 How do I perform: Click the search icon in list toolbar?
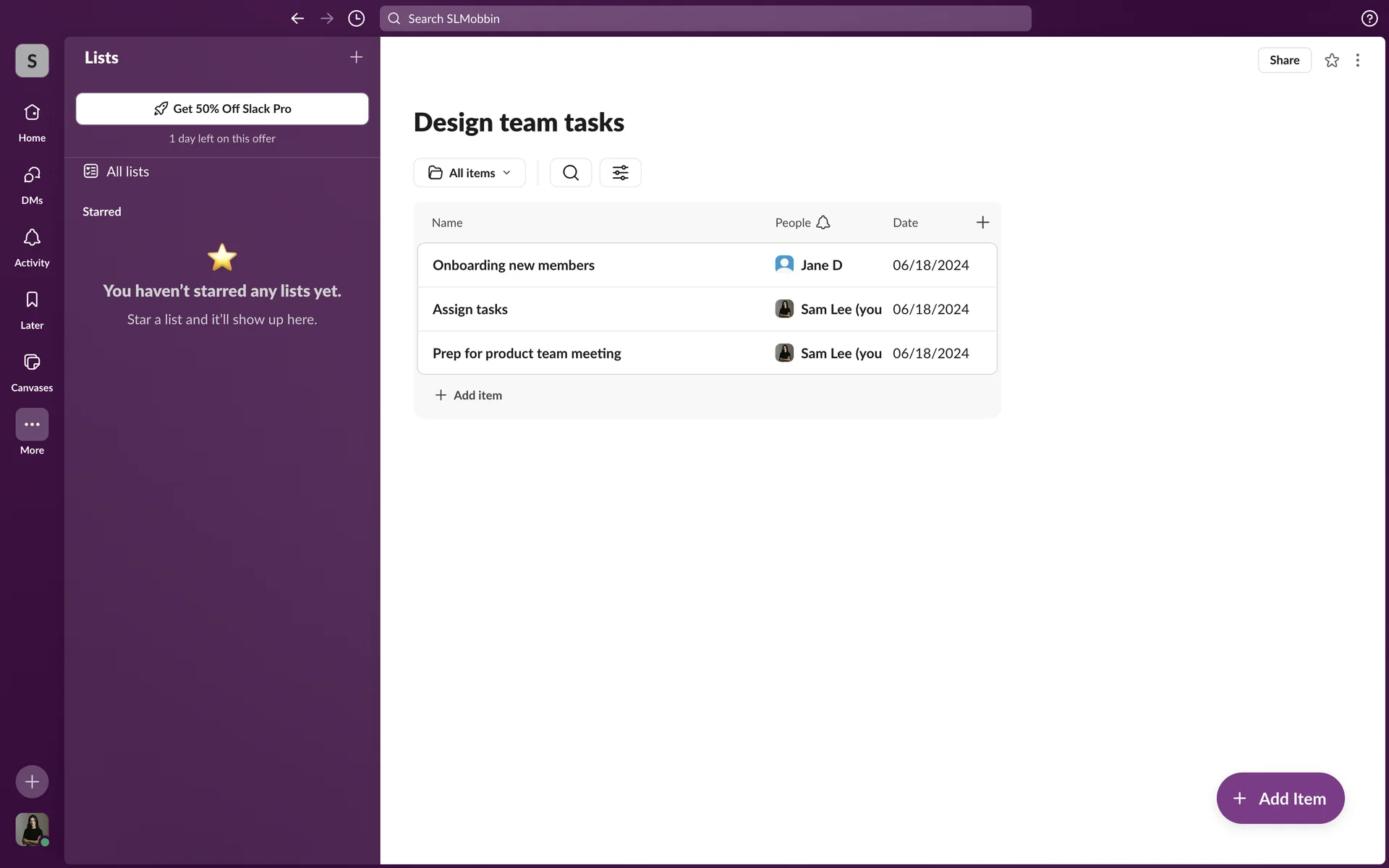pyautogui.click(x=570, y=173)
